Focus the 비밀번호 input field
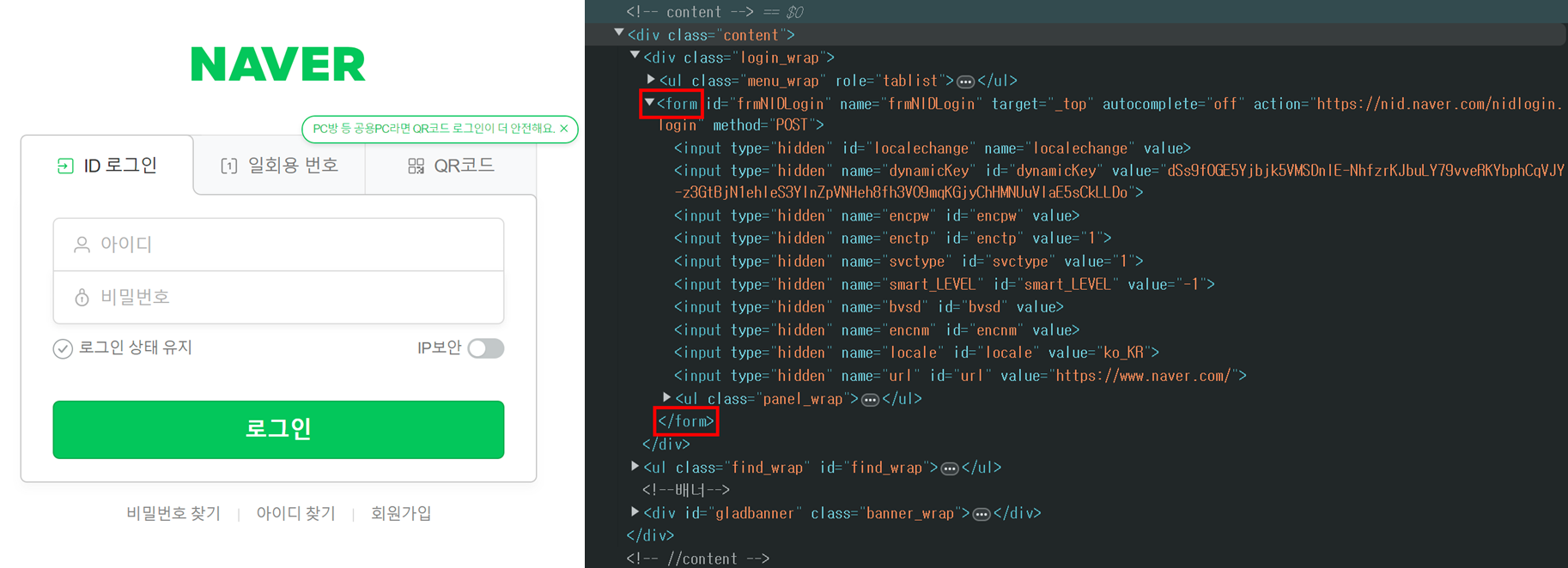 [278, 297]
